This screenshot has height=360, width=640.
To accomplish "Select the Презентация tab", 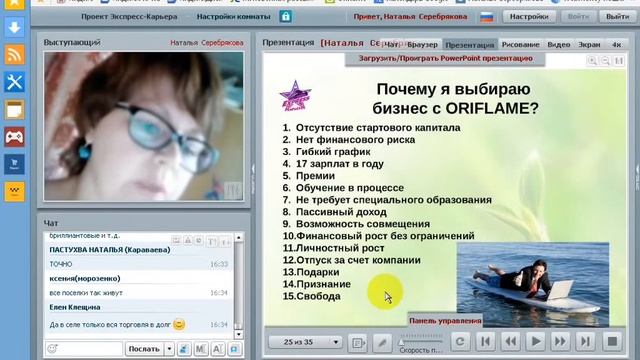I will [x=470, y=44].
